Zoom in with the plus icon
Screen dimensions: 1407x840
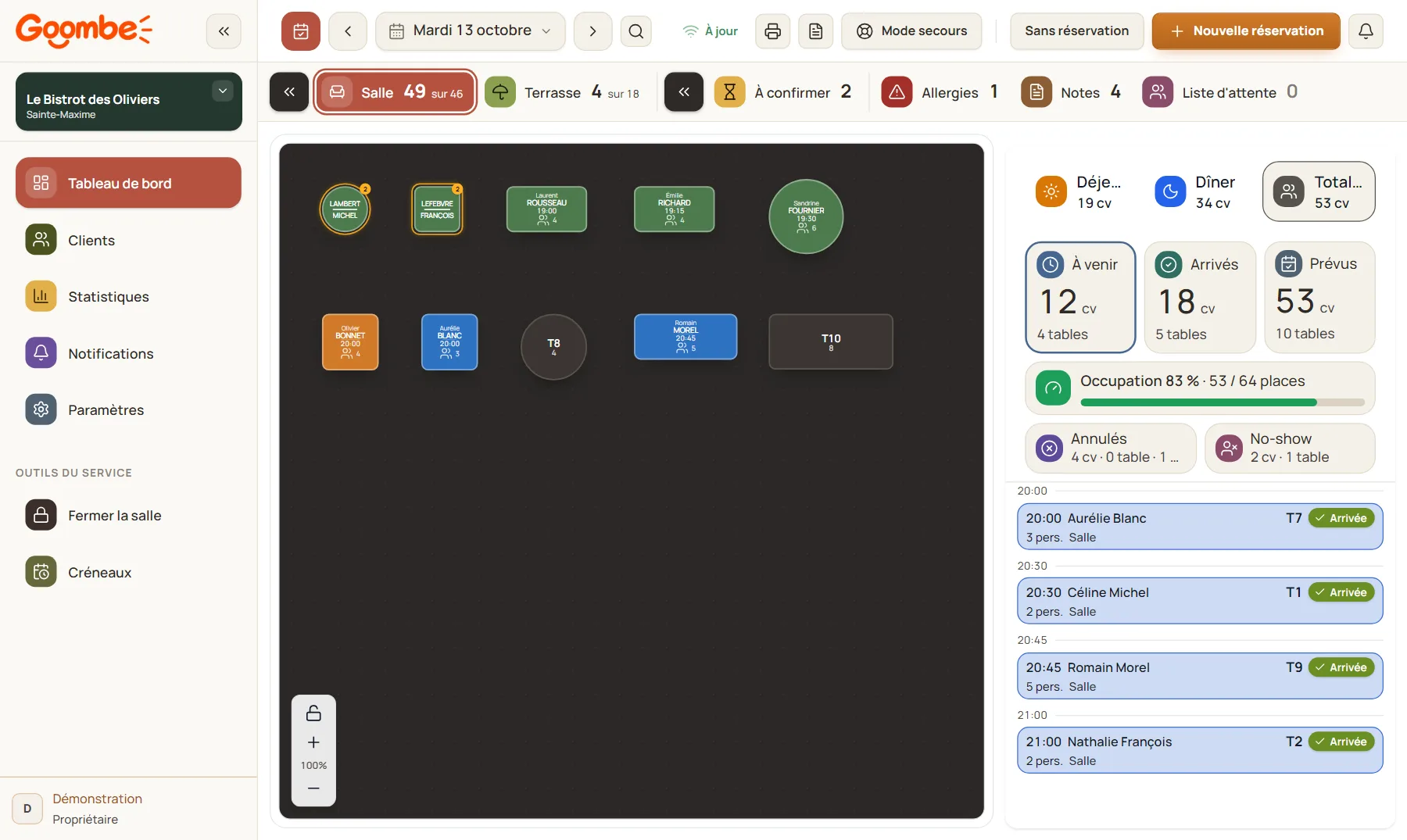click(313, 742)
